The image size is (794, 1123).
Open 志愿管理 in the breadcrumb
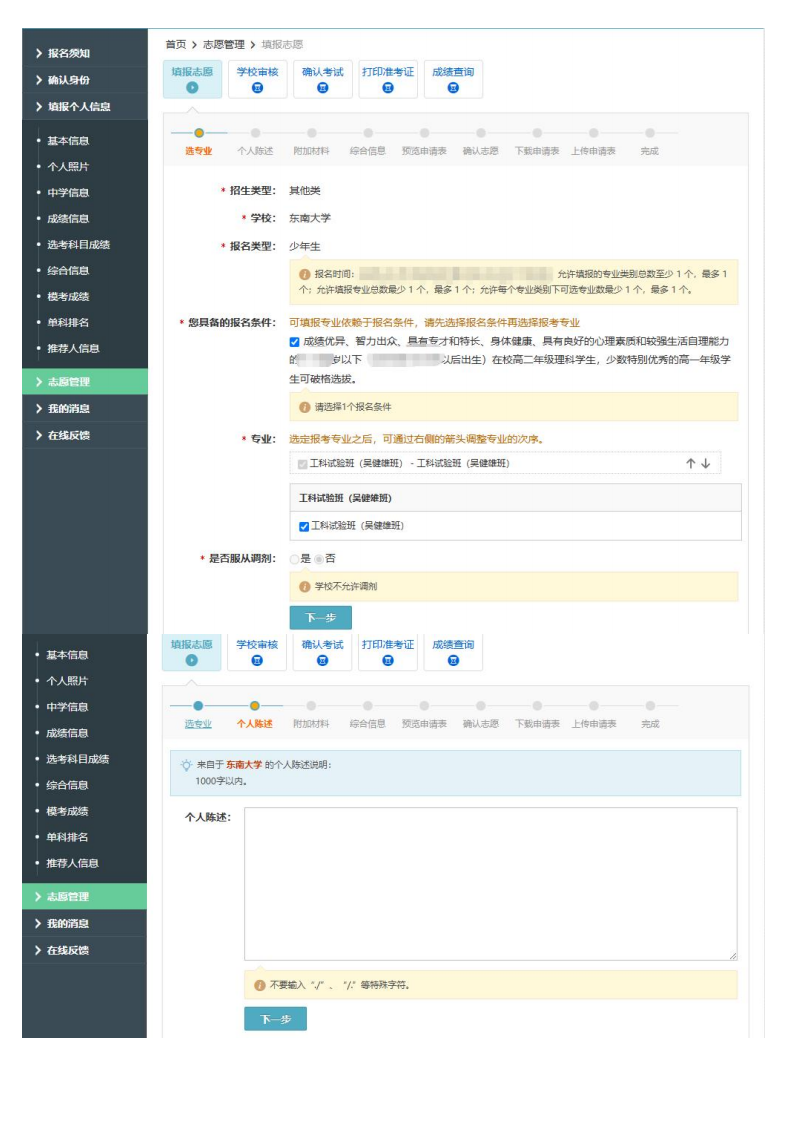click(x=223, y=44)
